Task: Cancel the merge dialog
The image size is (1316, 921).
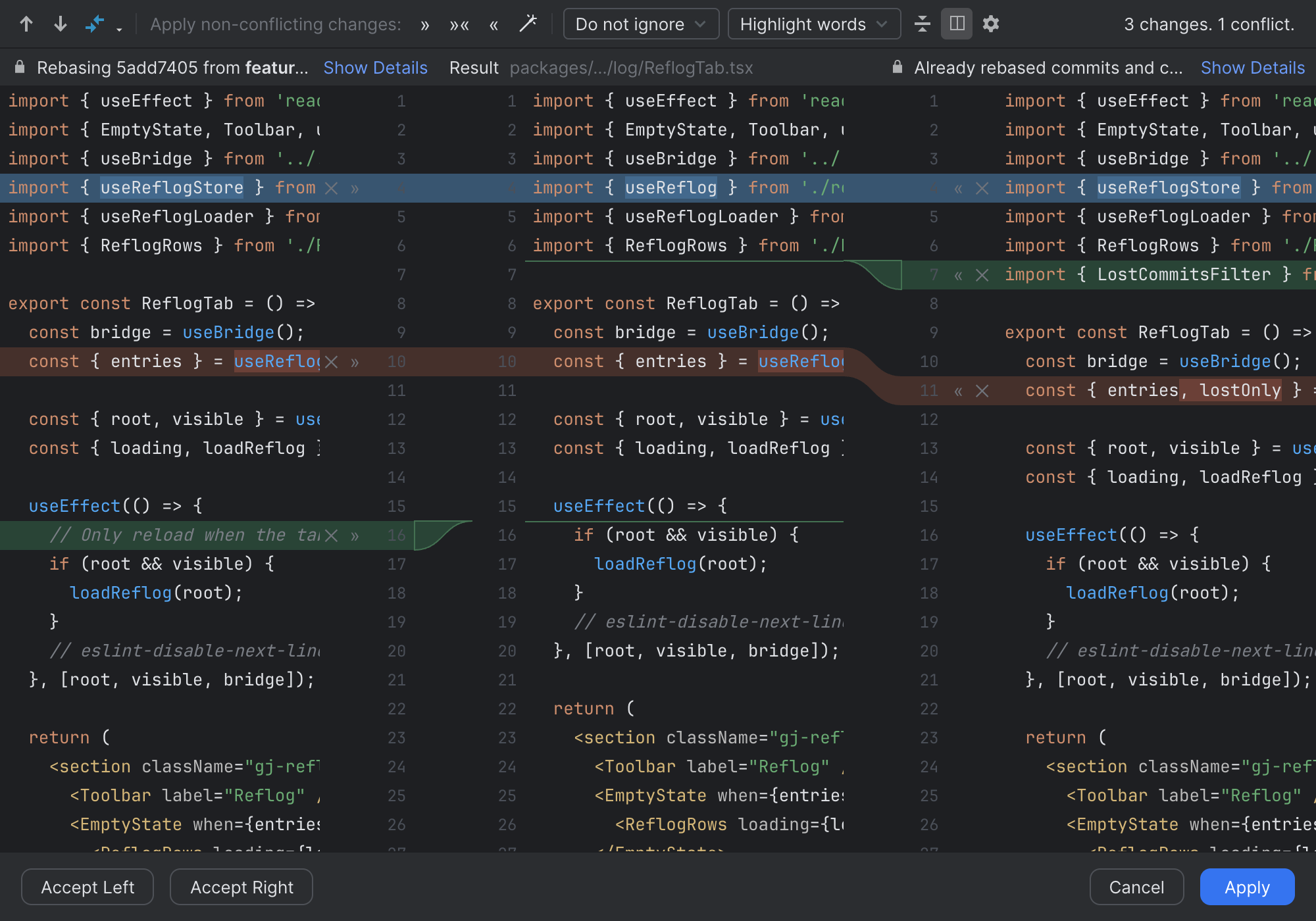Action: pos(1136,887)
